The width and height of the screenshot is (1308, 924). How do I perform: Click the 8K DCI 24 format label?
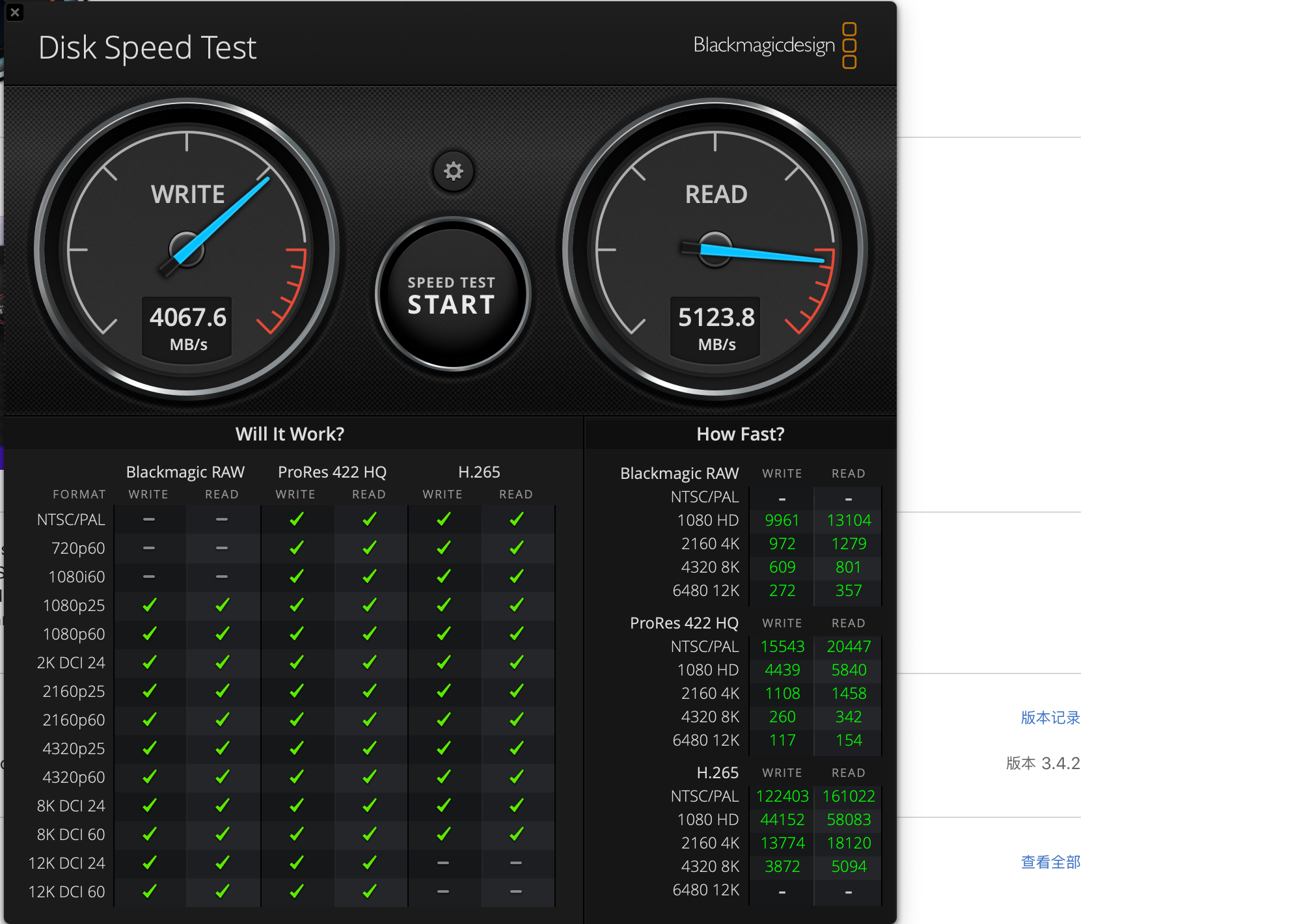pos(71,806)
